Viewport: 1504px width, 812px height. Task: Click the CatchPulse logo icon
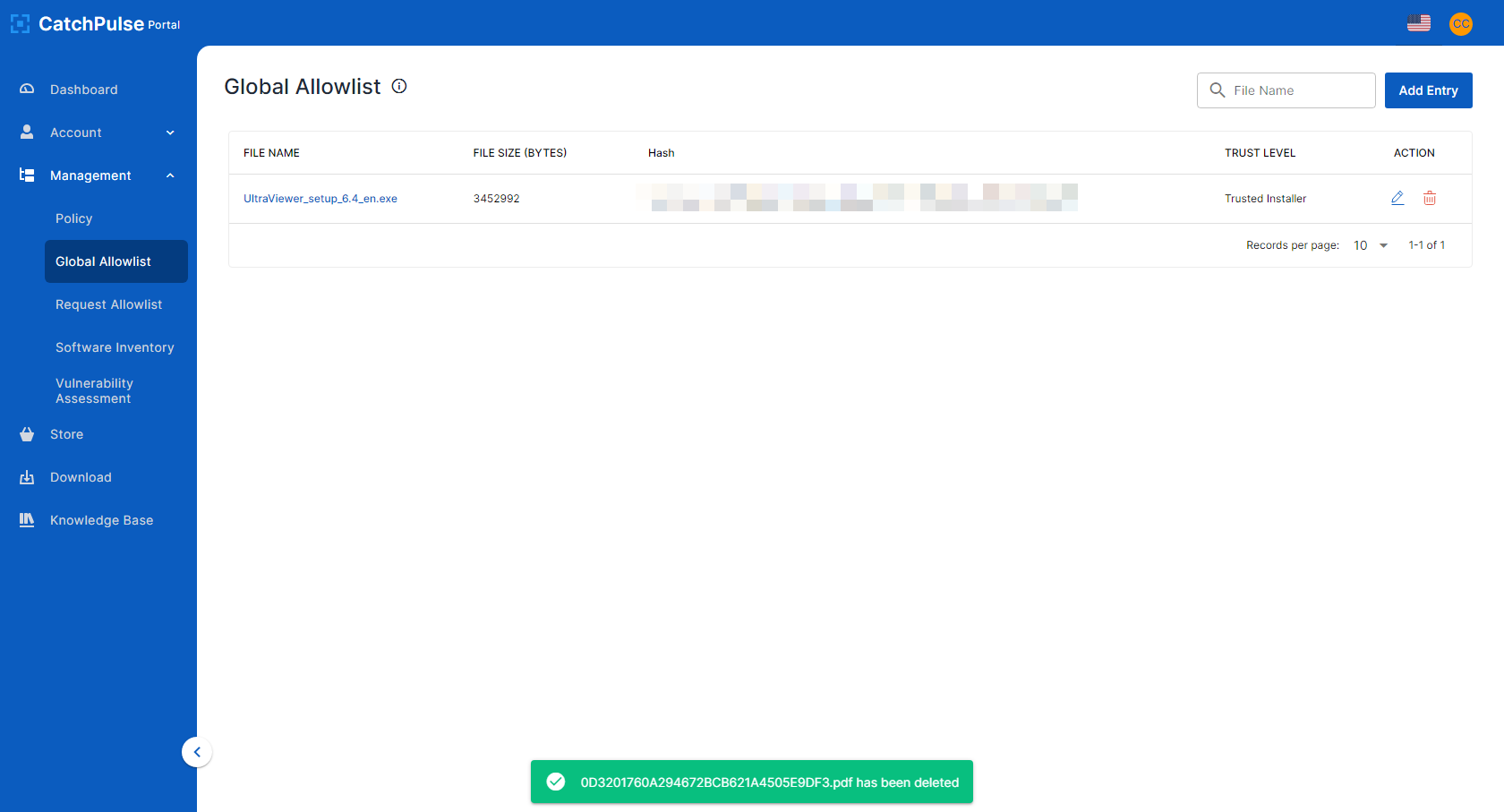coord(20,24)
